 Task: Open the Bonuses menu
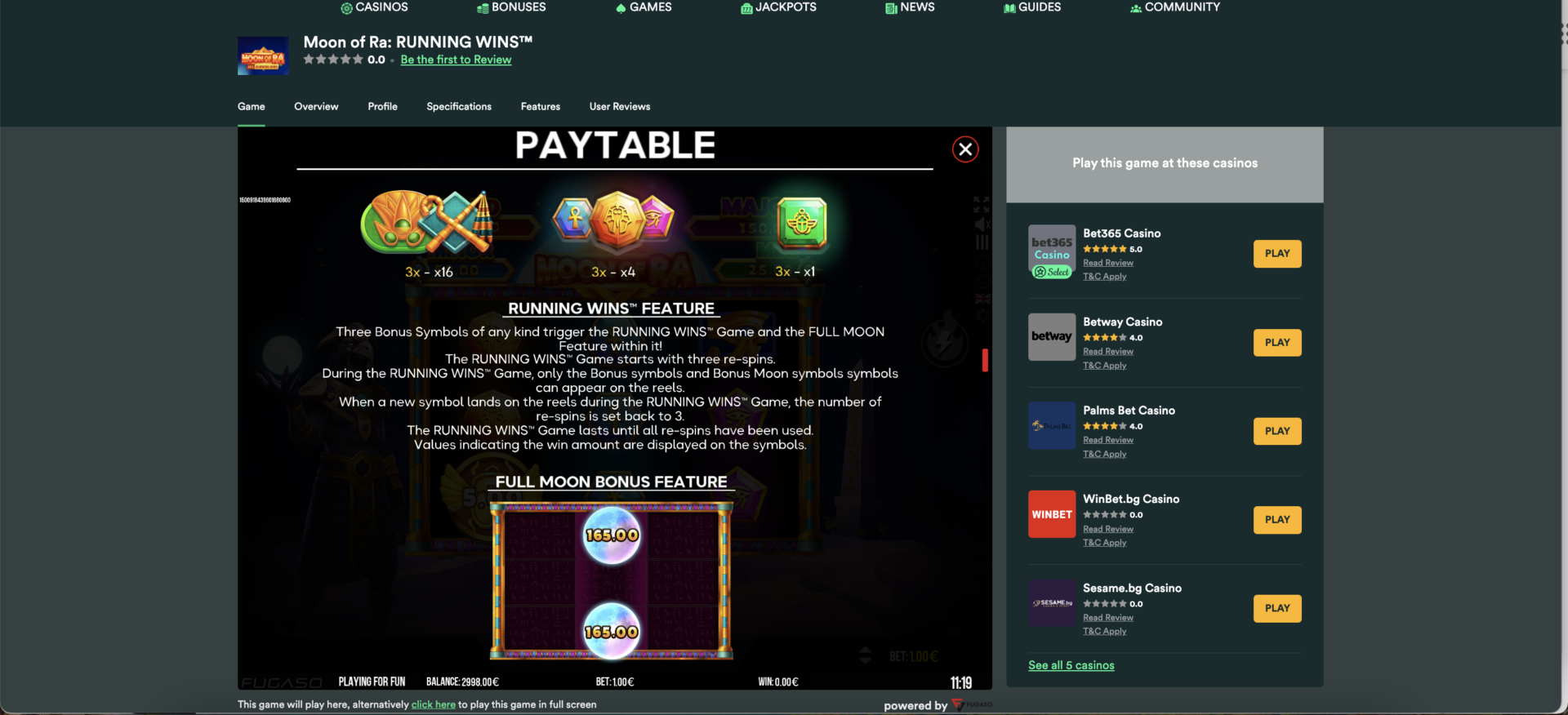[511, 7]
